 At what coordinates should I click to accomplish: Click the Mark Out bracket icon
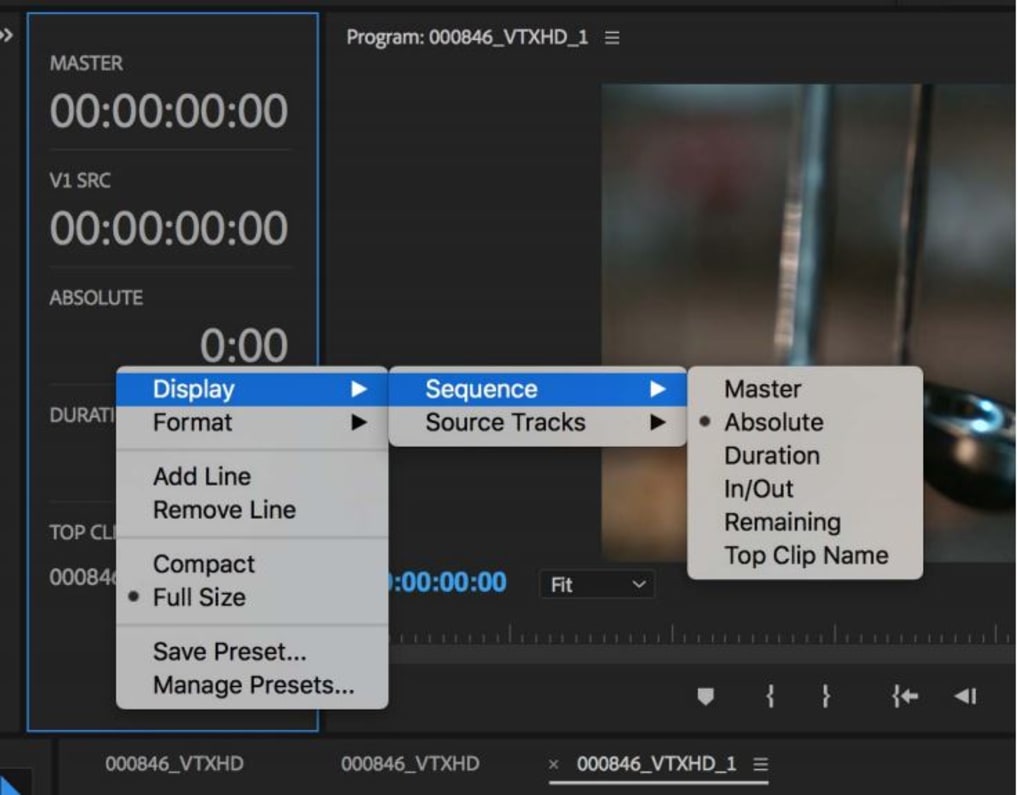pos(825,696)
